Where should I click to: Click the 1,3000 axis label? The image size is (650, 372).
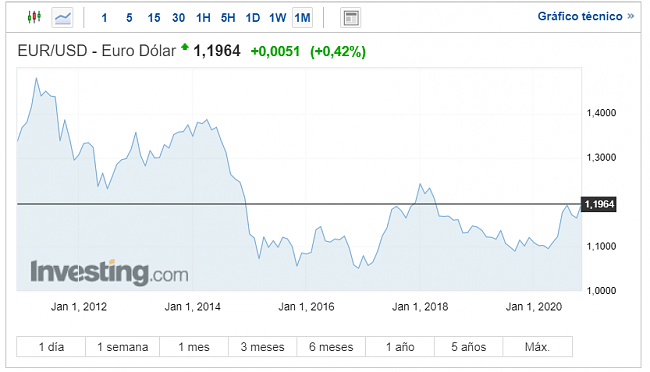tap(601, 158)
